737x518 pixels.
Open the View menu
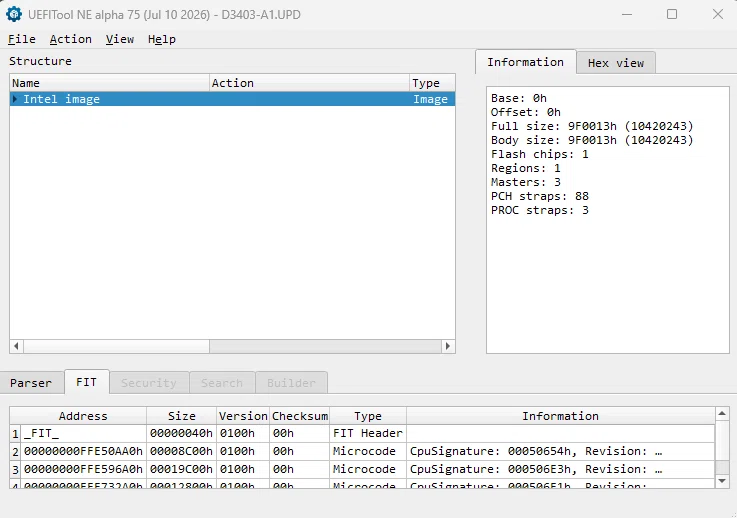[119, 39]
